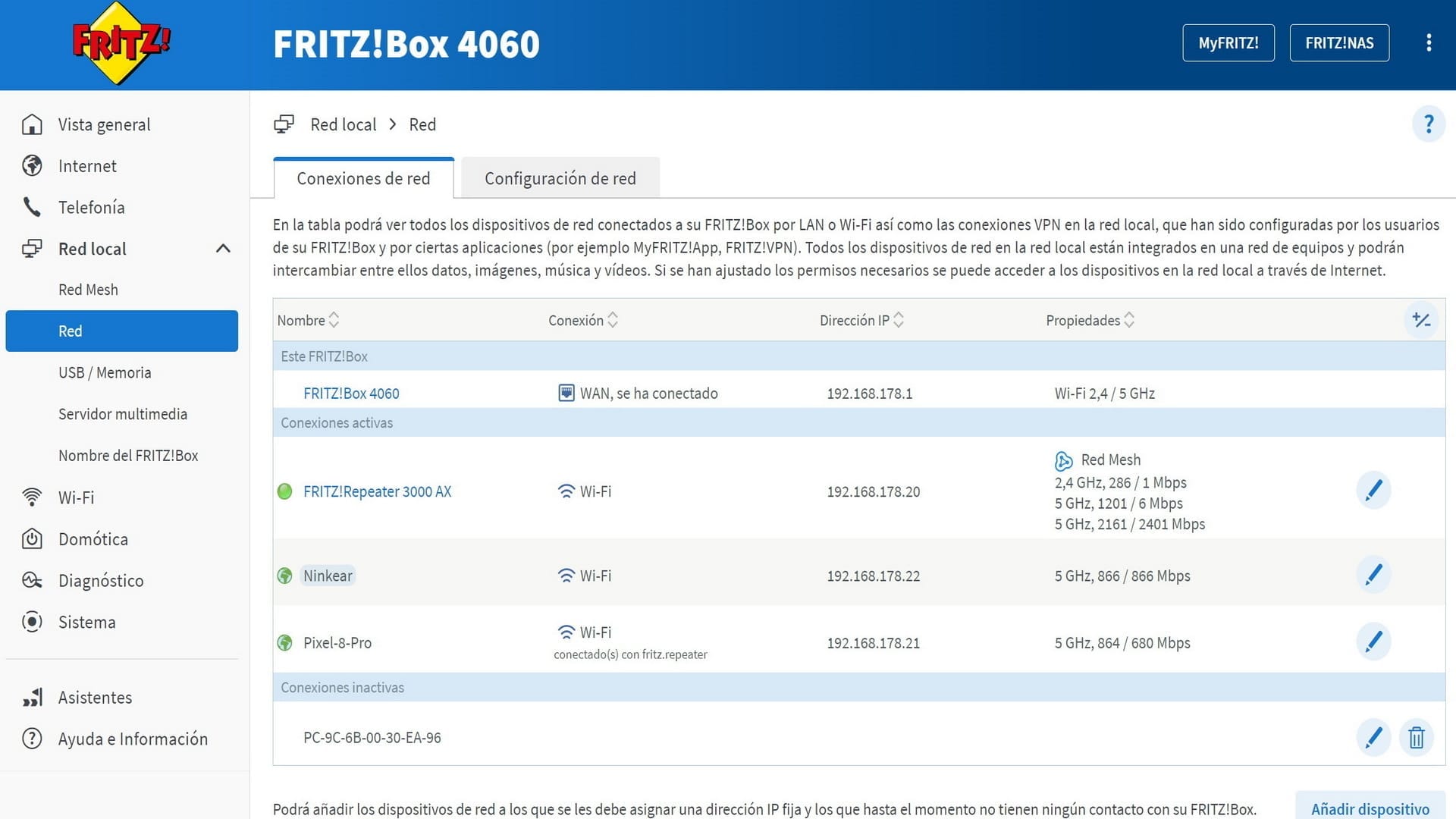Click the Vista general home icon
The height and width of the screenshot is (819, 1456).
click(32, 124)
